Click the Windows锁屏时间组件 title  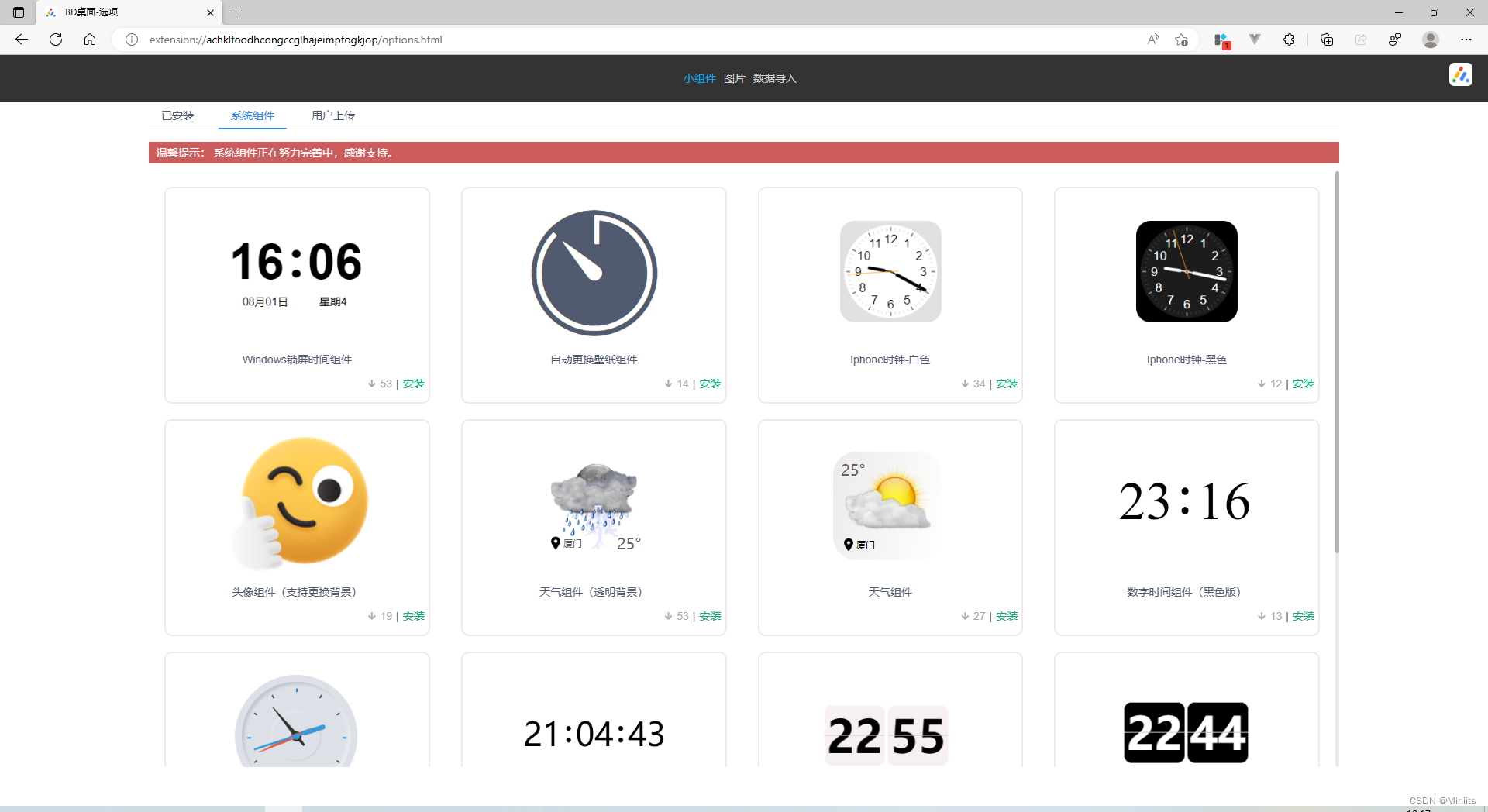click(x=297, y=360)
